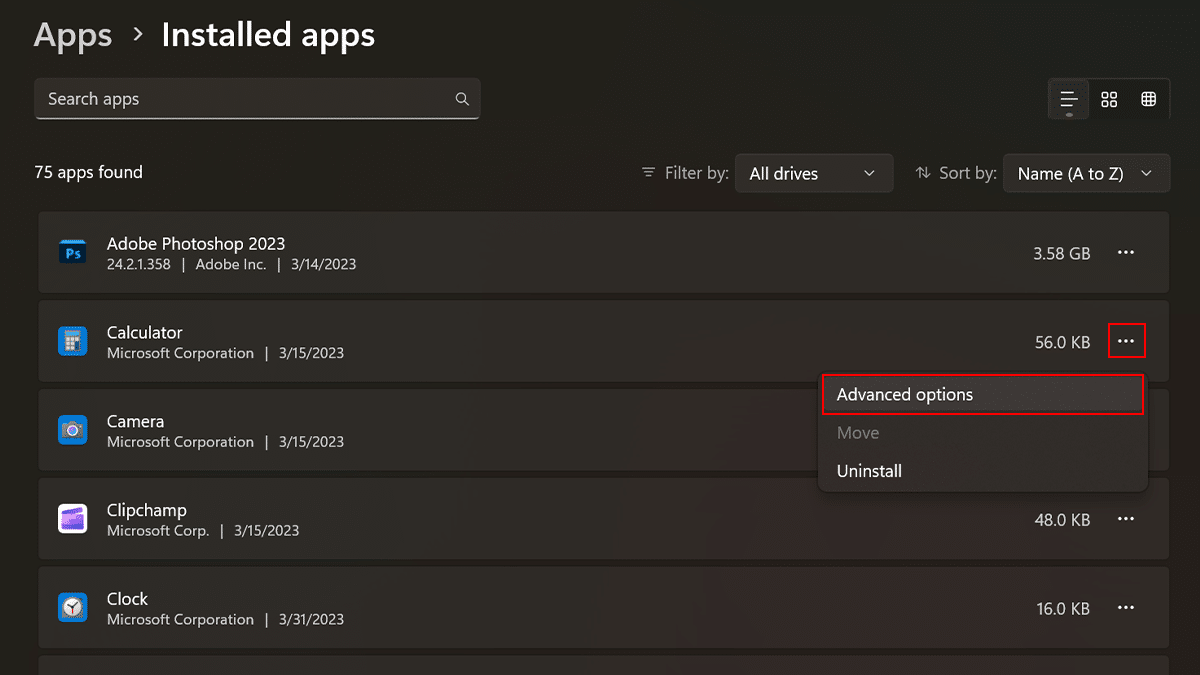
Task: Click the Camera app icon
Action: pyautogui.click(x=73, y=430)
